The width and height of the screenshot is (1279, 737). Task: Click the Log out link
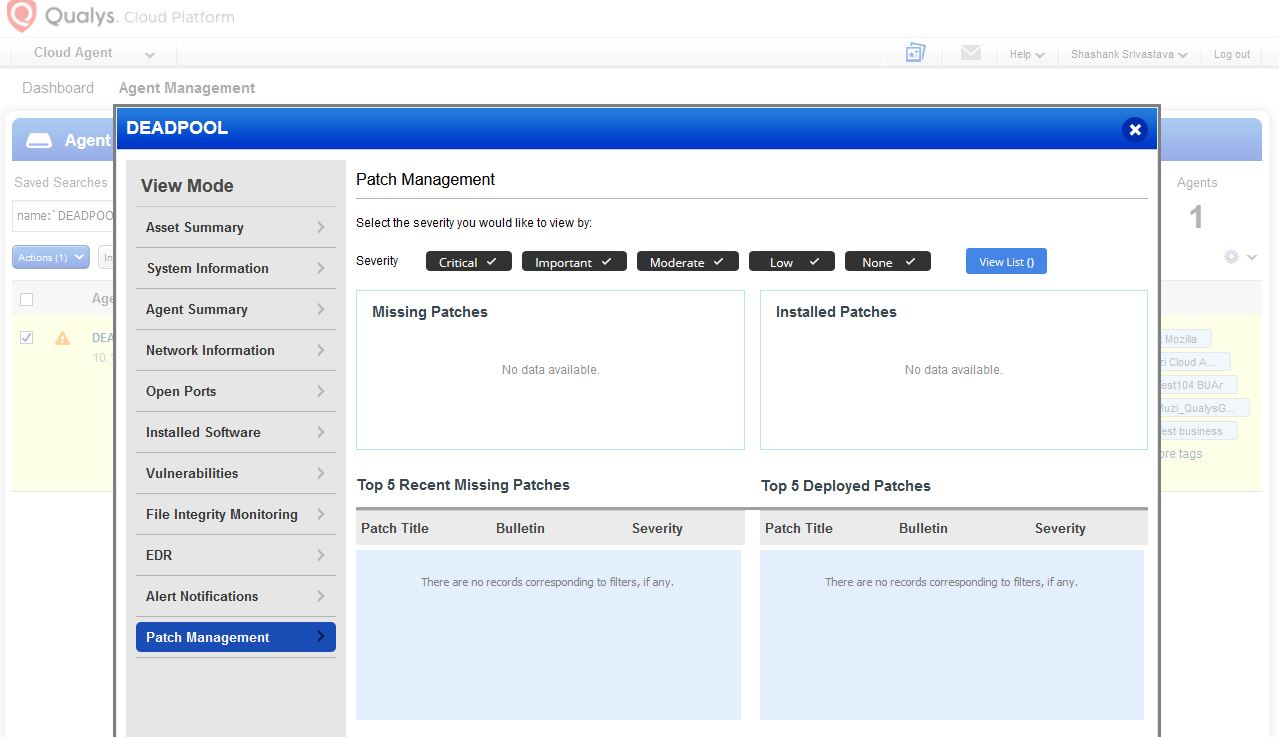(x=1231, y=54)
